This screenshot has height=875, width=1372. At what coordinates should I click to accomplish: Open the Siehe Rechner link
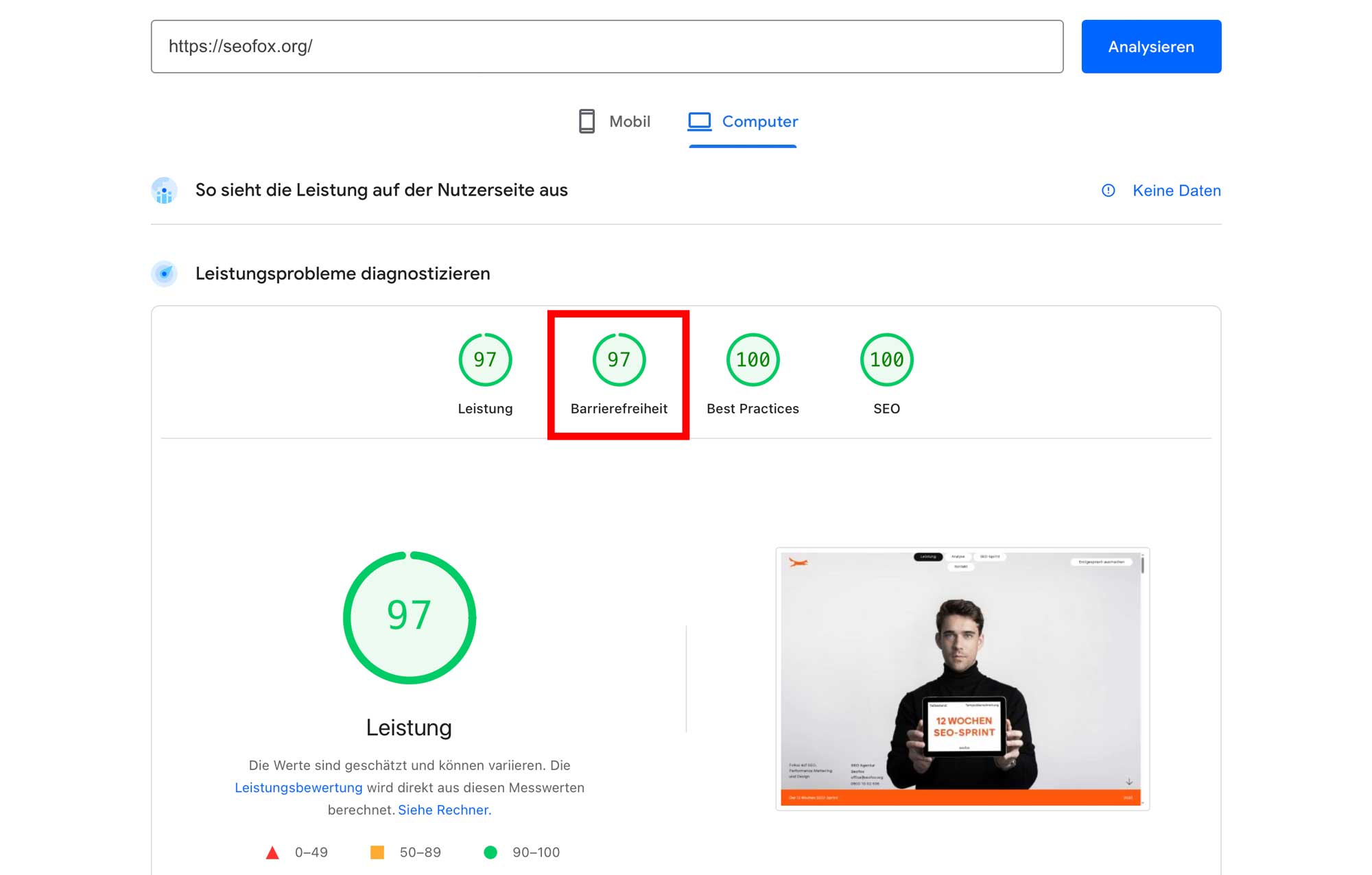coord(444,810)
